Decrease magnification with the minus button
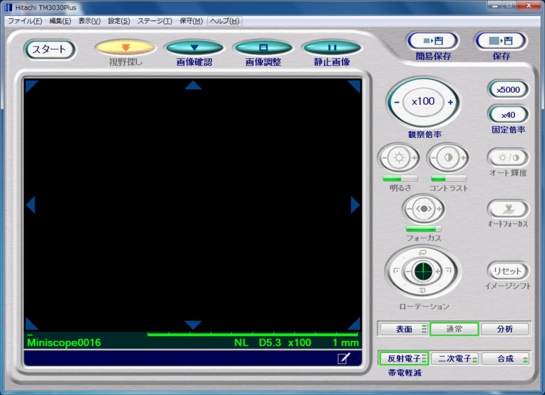This screenshot has height=395, width=545. 397,102
